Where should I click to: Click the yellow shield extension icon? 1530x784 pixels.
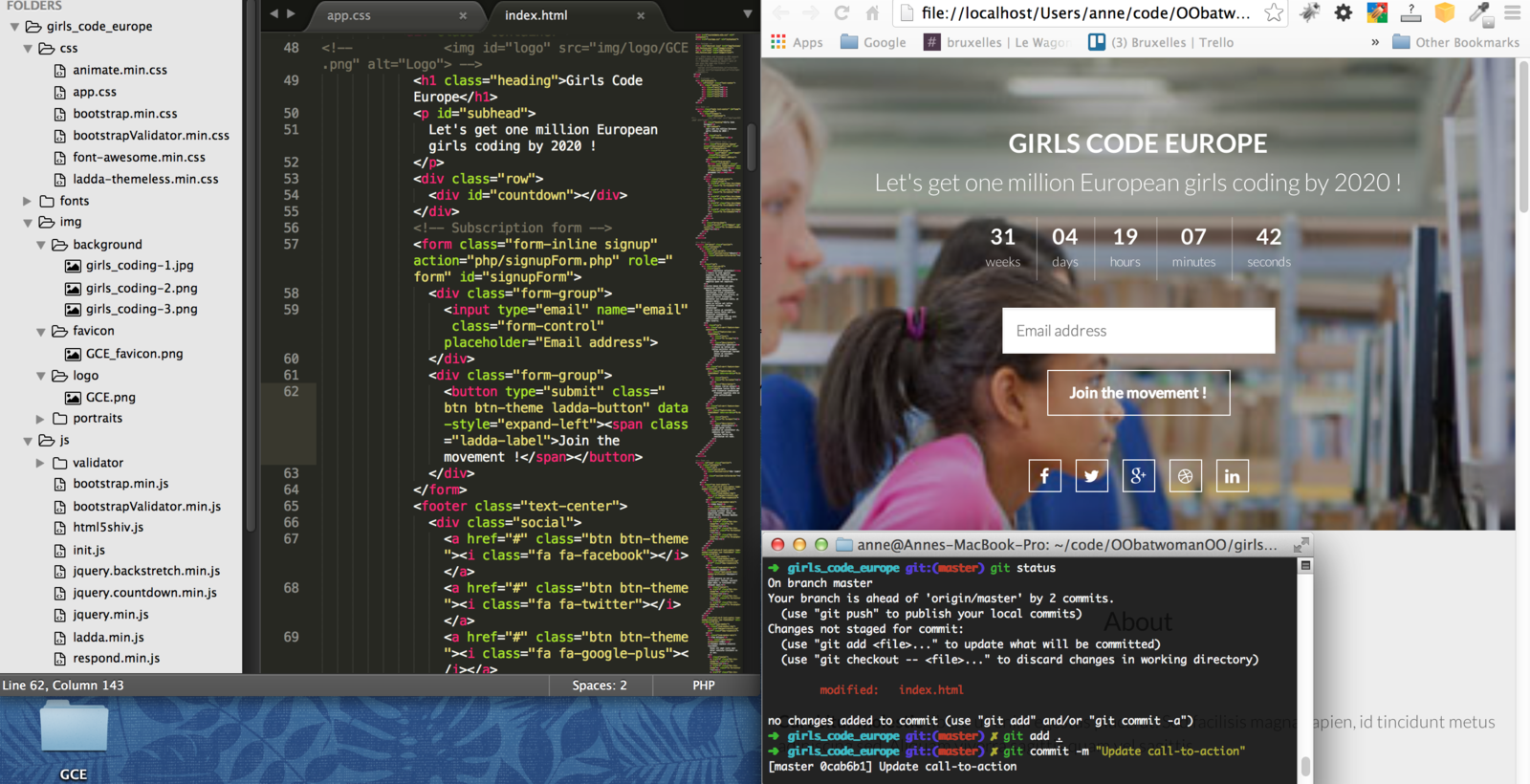(x=1445, y=12)
